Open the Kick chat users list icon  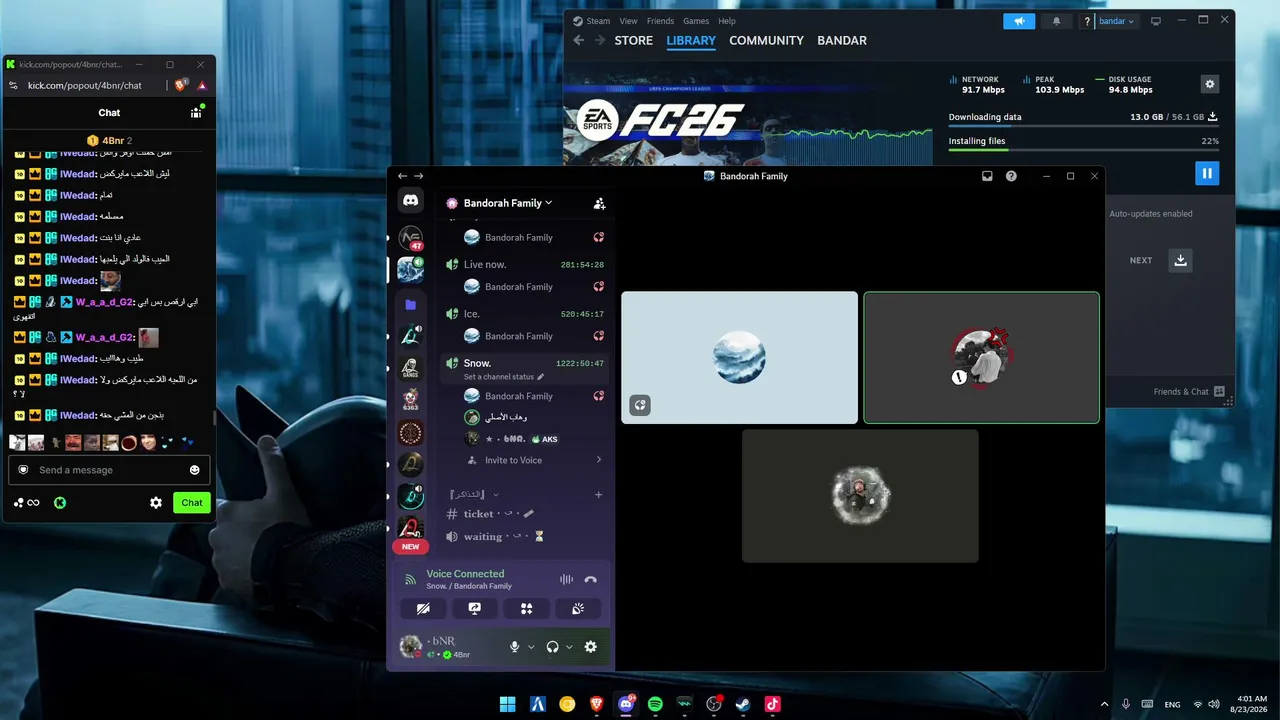pyautogui.click(x=196, y=112)
